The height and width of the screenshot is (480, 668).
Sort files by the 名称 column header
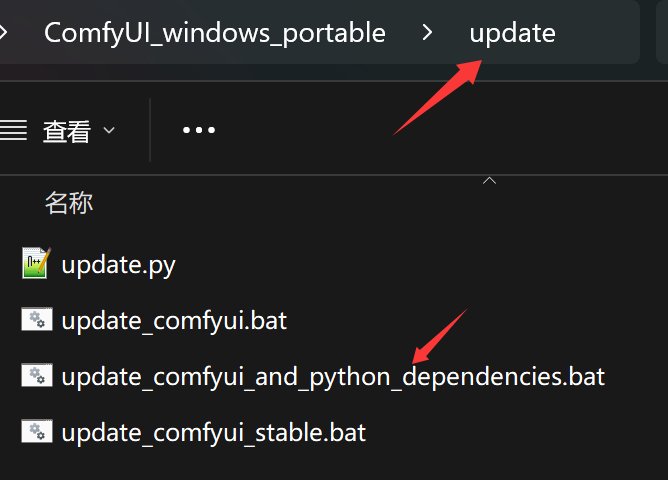(69, 203)
